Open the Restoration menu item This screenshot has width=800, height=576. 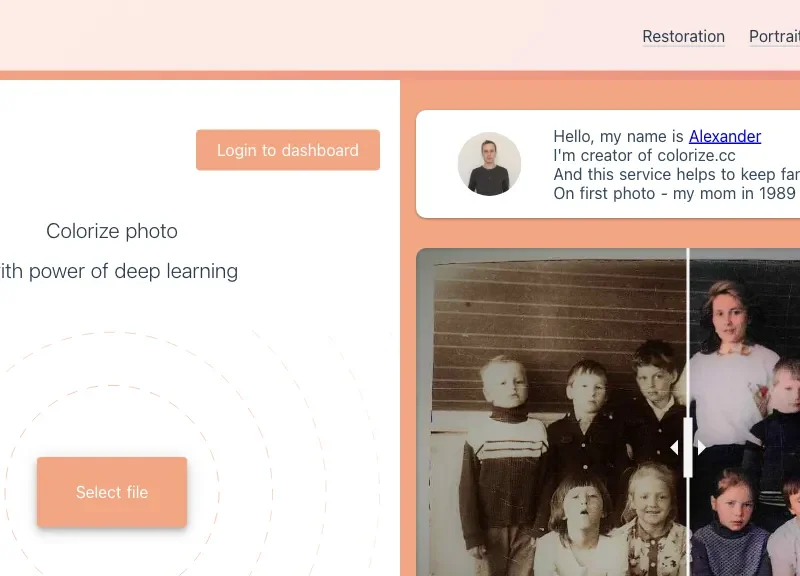click(x=683, y=37)
